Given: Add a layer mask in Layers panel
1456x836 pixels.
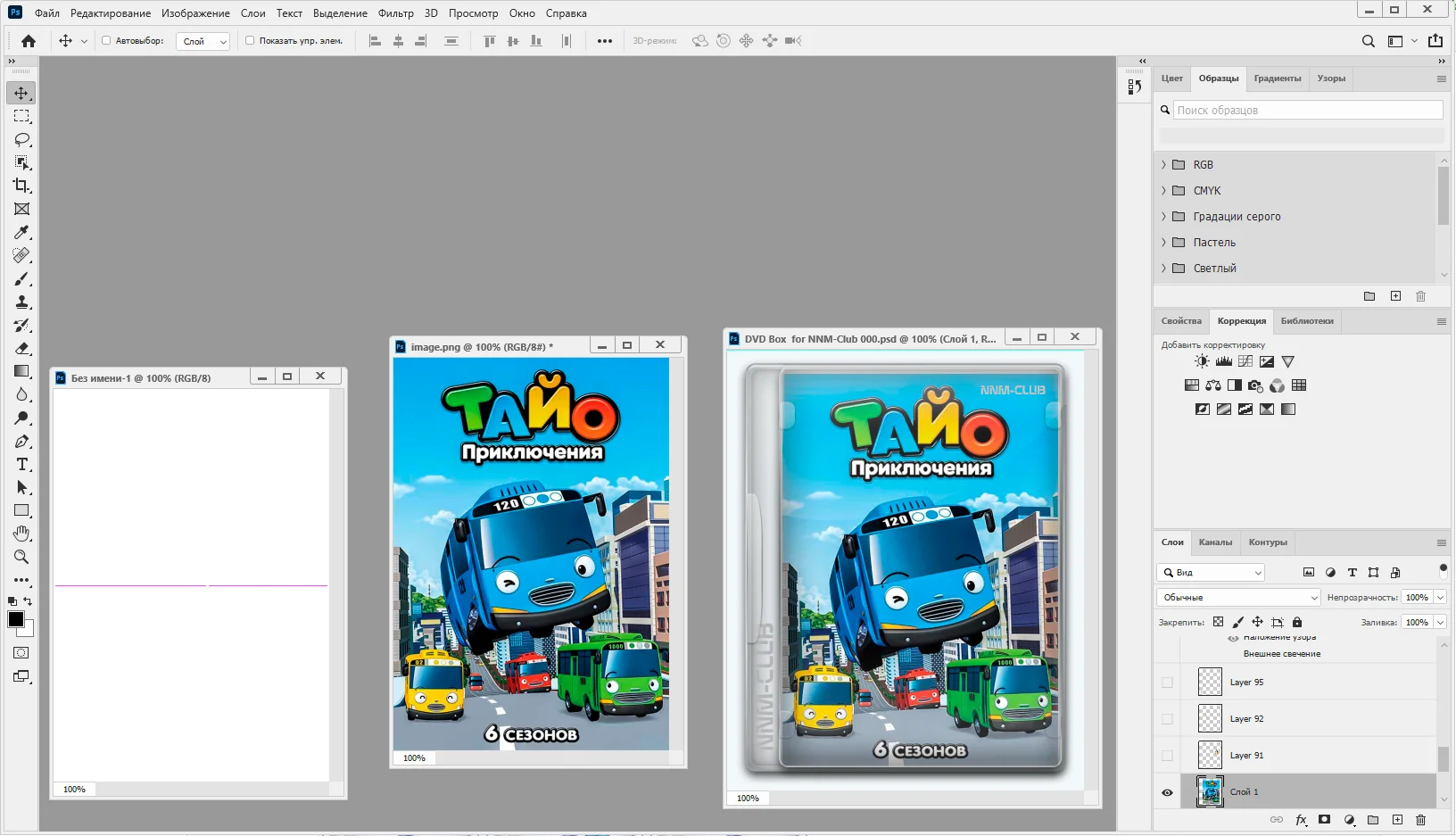Looking at the screenshot, I should pyautogui.click(x=1325, y=820).
